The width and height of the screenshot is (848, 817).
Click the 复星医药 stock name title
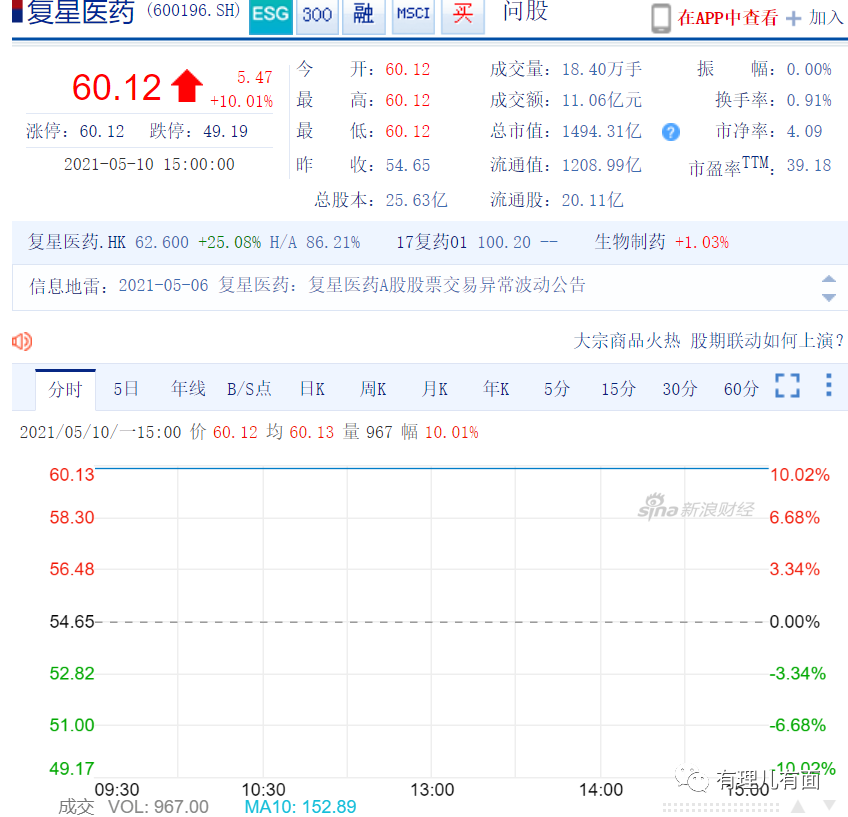point(80,12)
